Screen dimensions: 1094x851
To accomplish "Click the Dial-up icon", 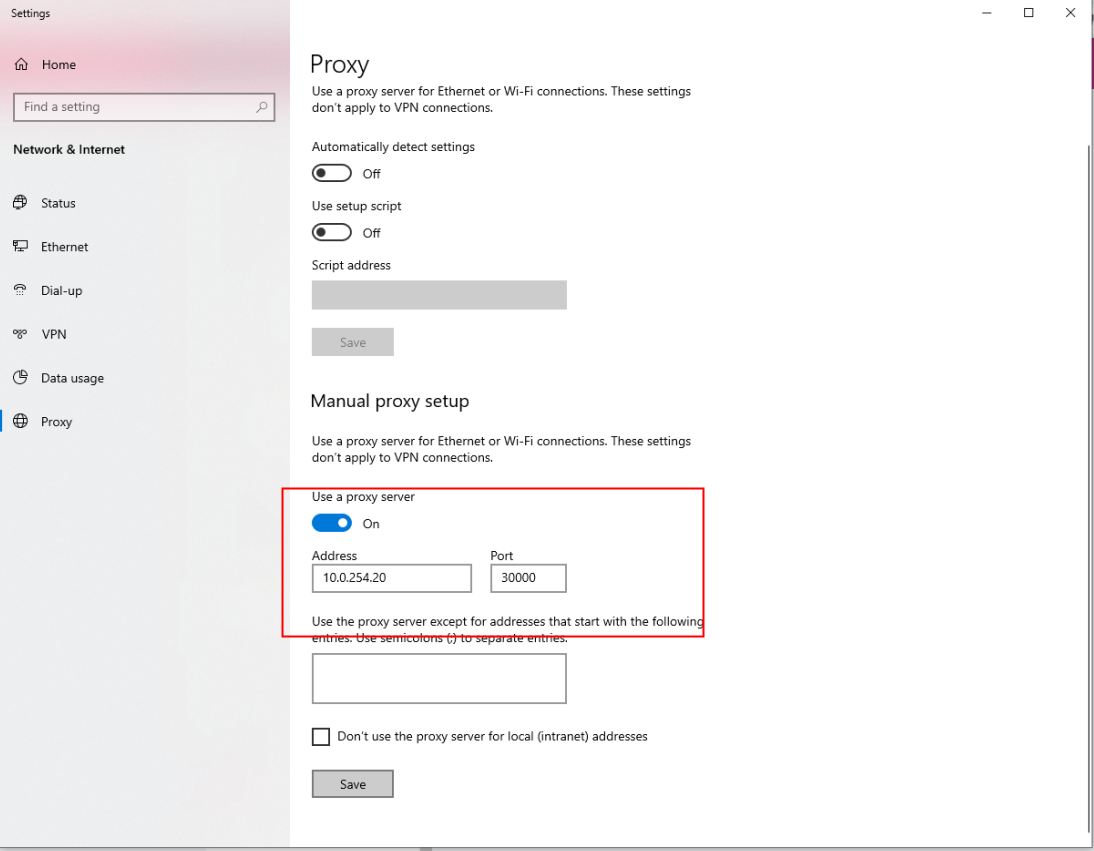I will (19, 291).
